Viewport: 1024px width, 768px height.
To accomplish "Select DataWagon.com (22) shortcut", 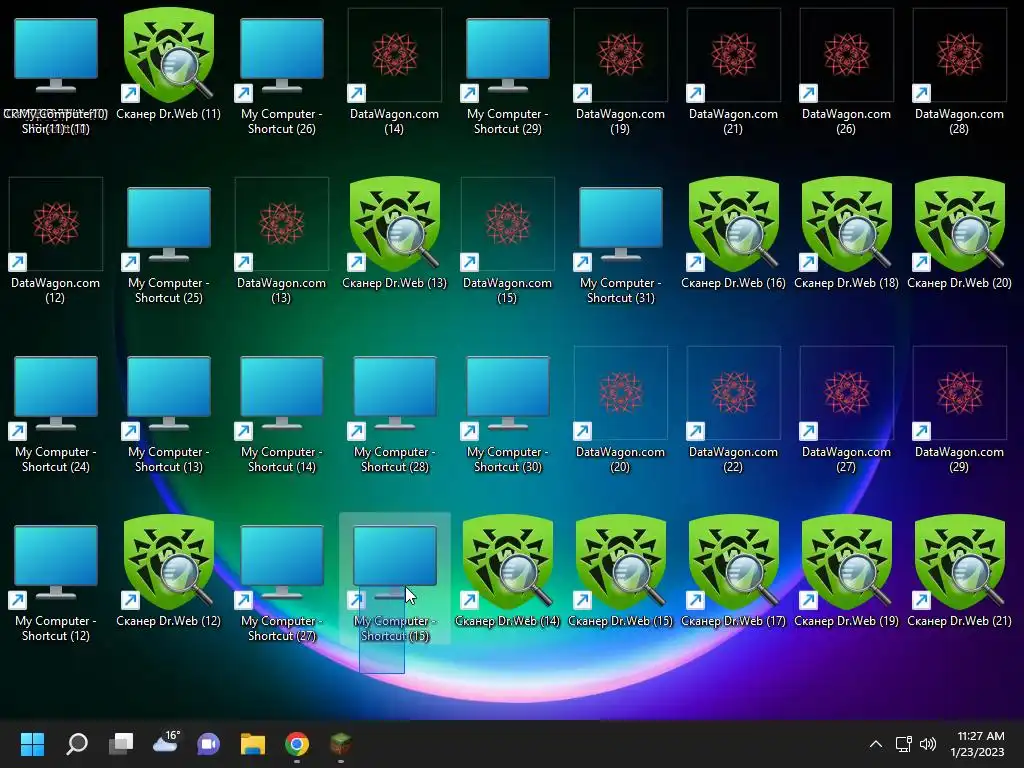I will (x=733, y=410).
